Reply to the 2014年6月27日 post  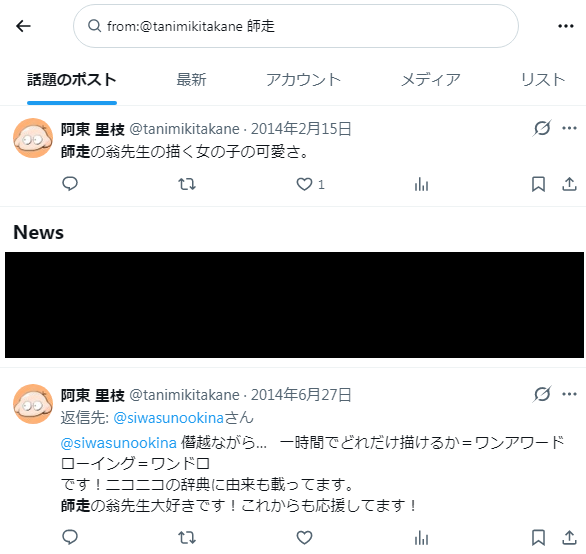coord(70,537)
